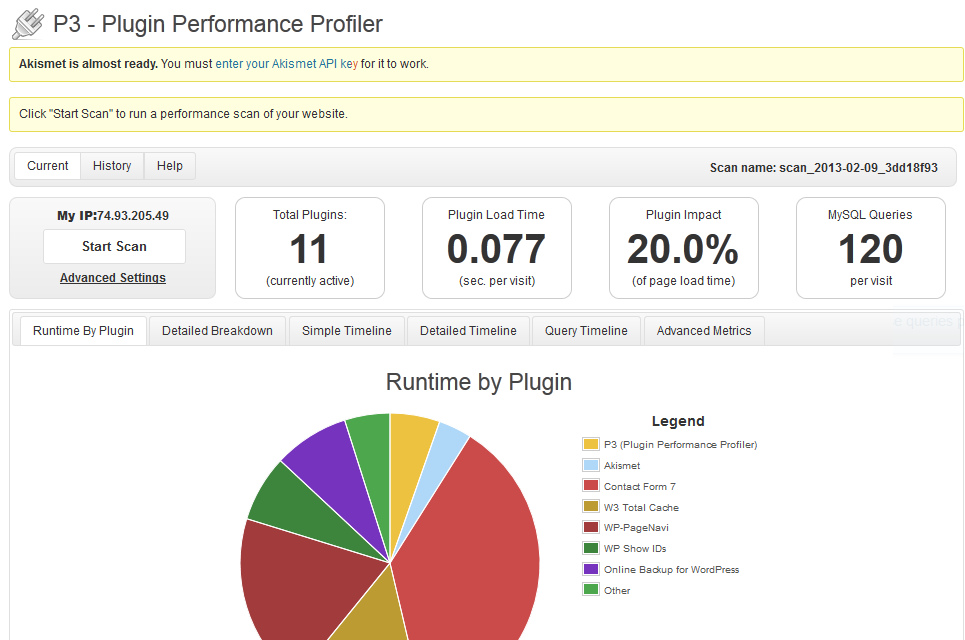
Task: Click the Online Backup for WordPress purple swatch
Action: pyautogui.click(x=591, y=569)
